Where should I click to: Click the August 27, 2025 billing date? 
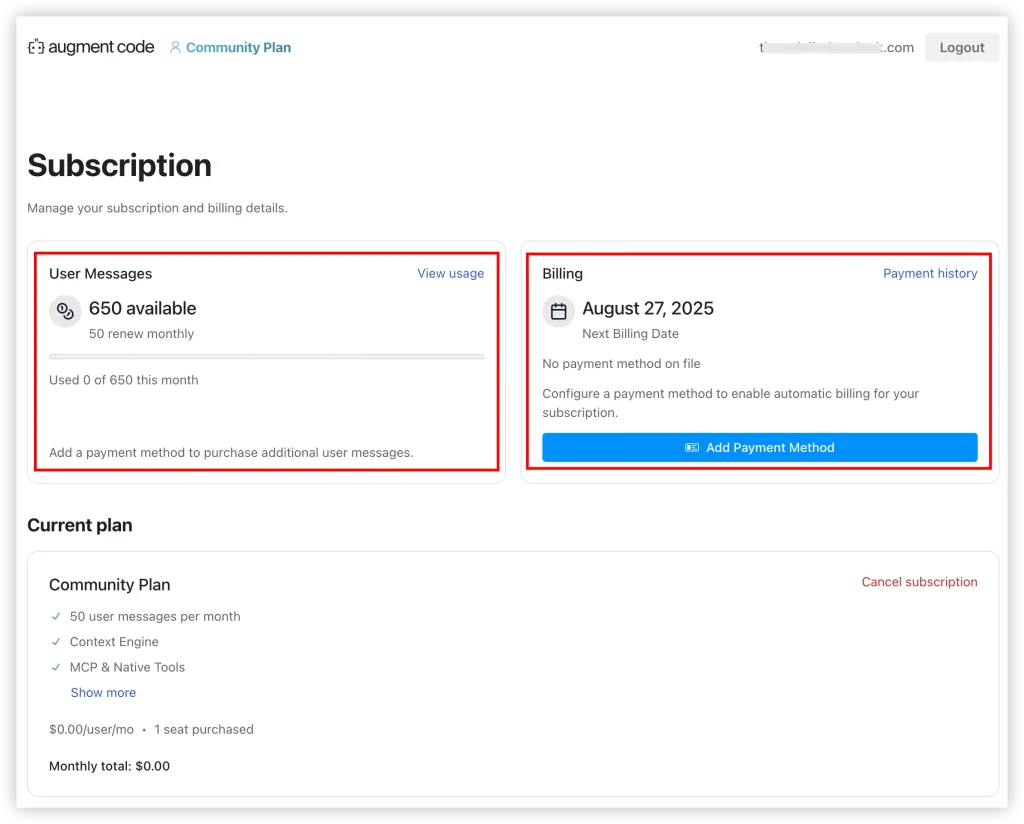tap(648, 309)
